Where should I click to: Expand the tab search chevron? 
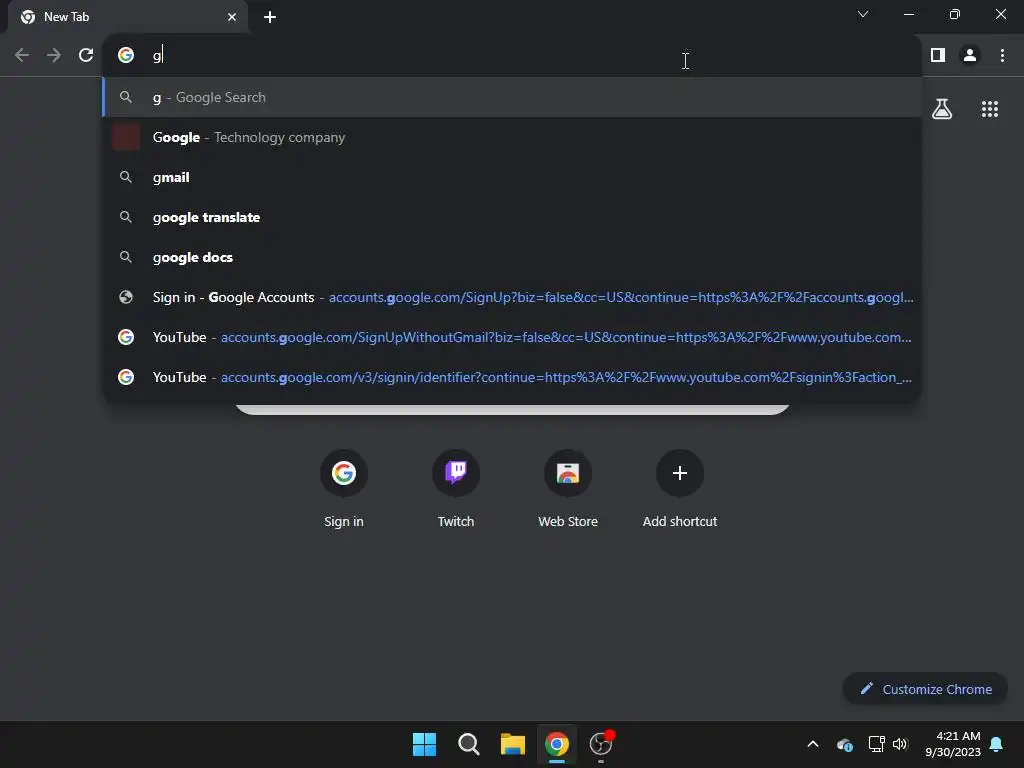(x=863, y=14)
